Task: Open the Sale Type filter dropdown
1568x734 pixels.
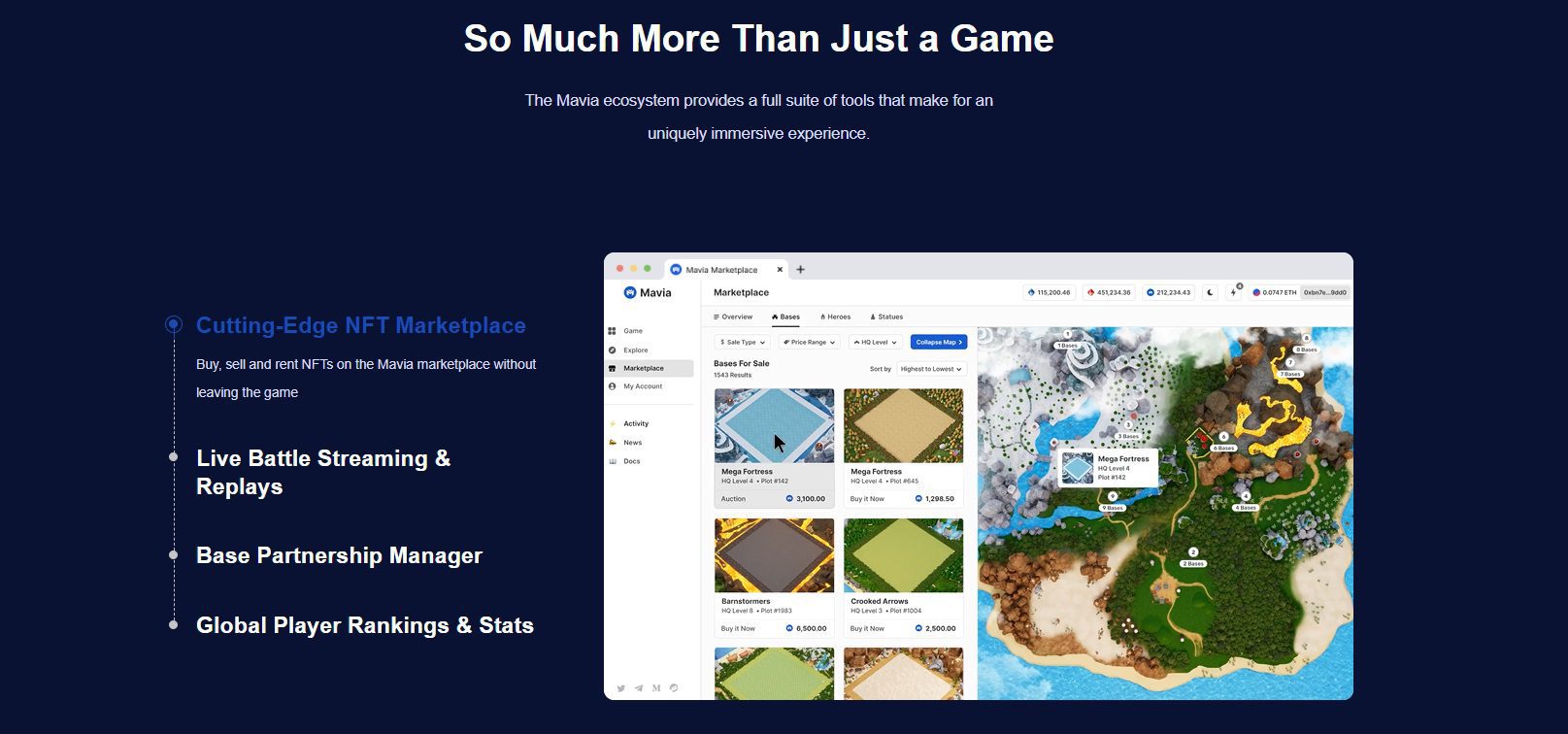Action: 743,342
